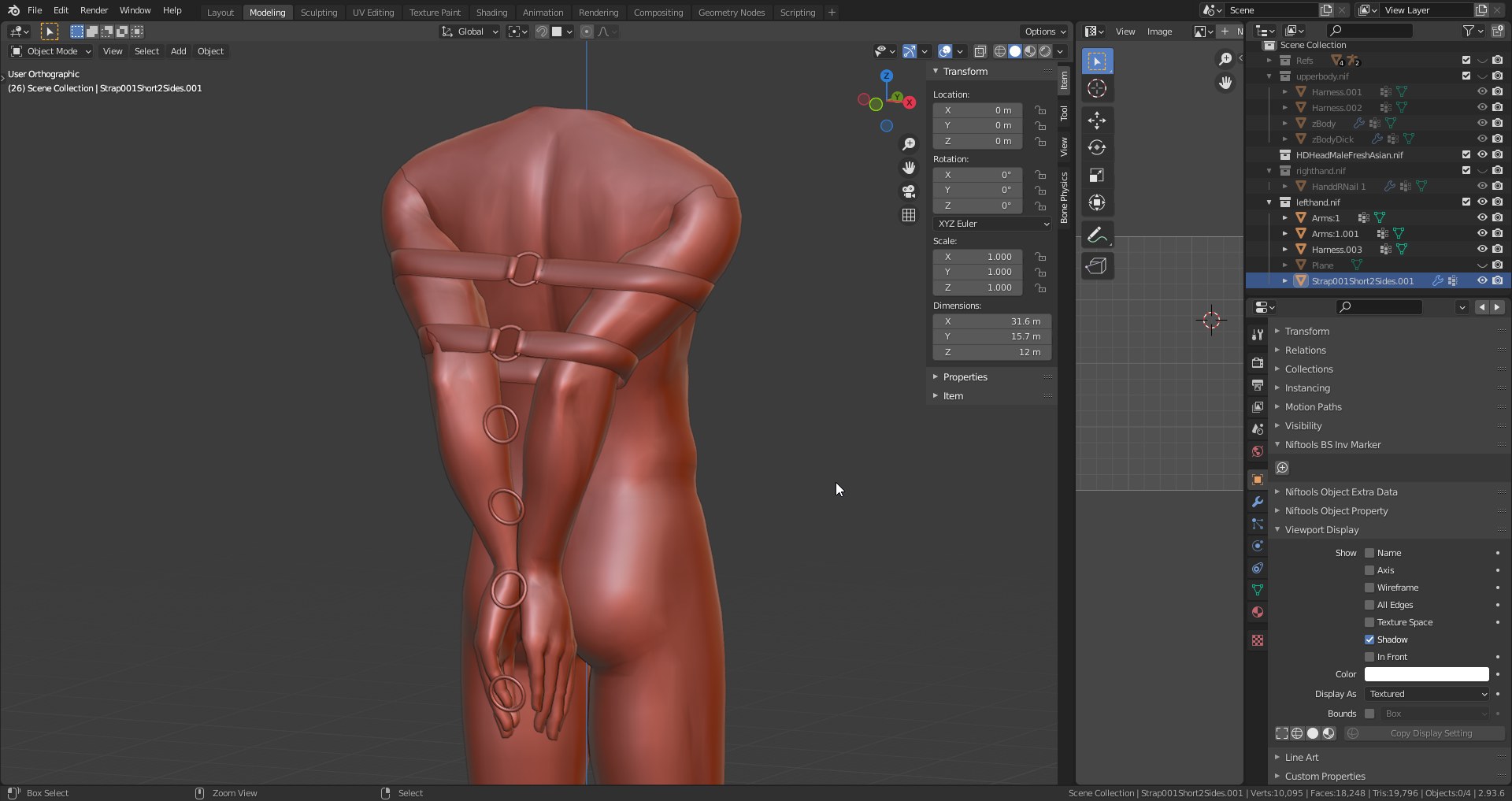Hide Arms:1 using its eye icon
The image size is (1512, 801).
(1482, 218)
